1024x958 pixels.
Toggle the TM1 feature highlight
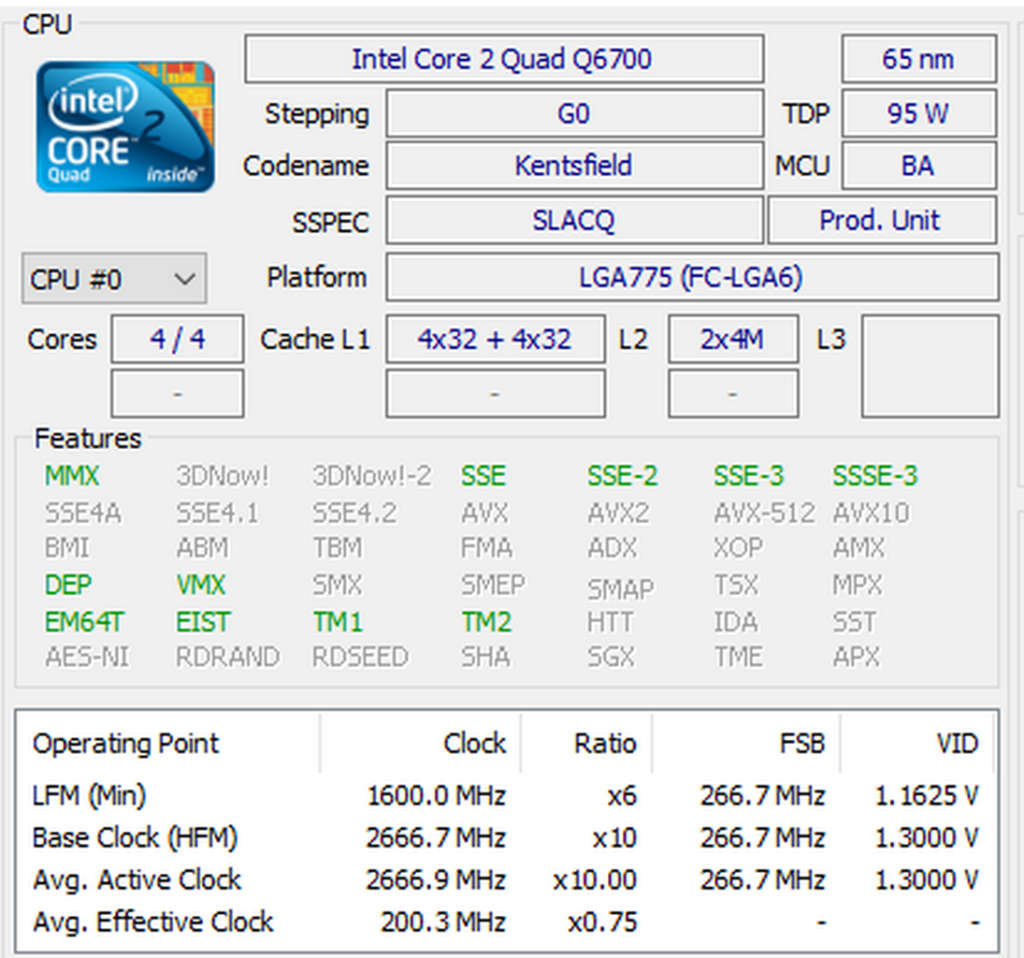coord(337,621)
